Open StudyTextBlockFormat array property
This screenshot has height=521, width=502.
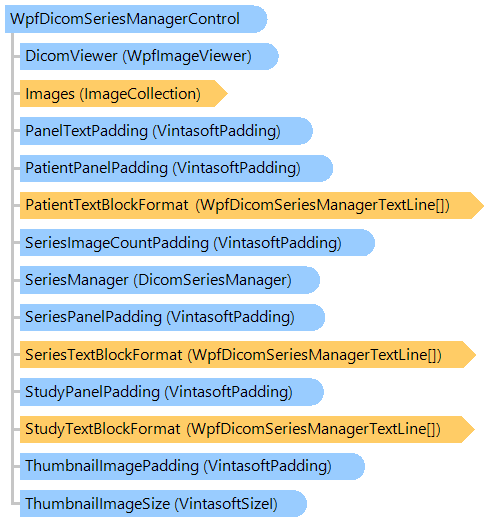[x=247, y=429]
